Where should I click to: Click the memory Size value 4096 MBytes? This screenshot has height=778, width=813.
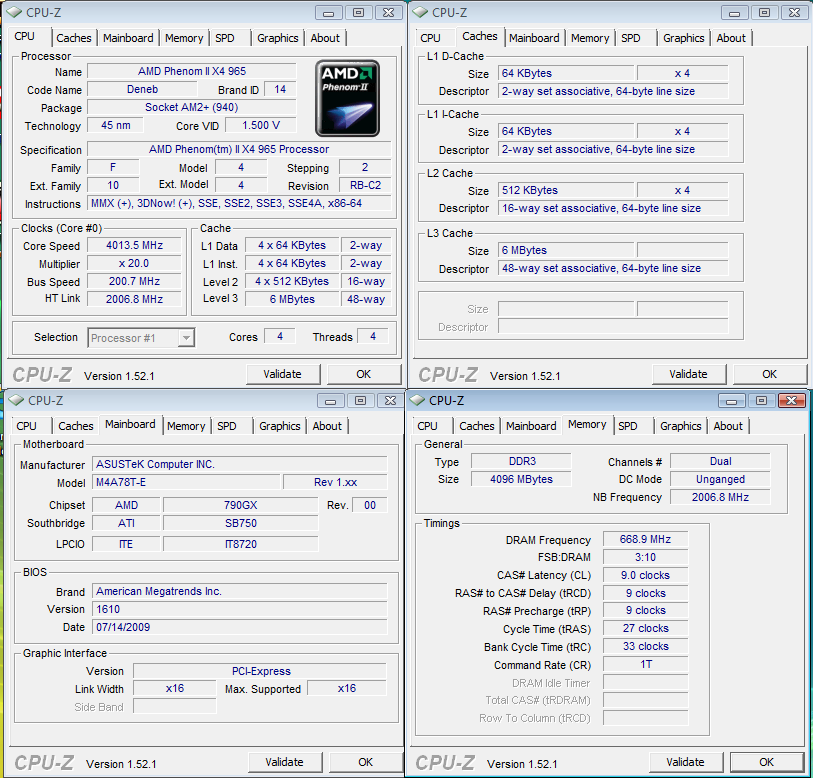pyautogui.click(x=521, y=479)
